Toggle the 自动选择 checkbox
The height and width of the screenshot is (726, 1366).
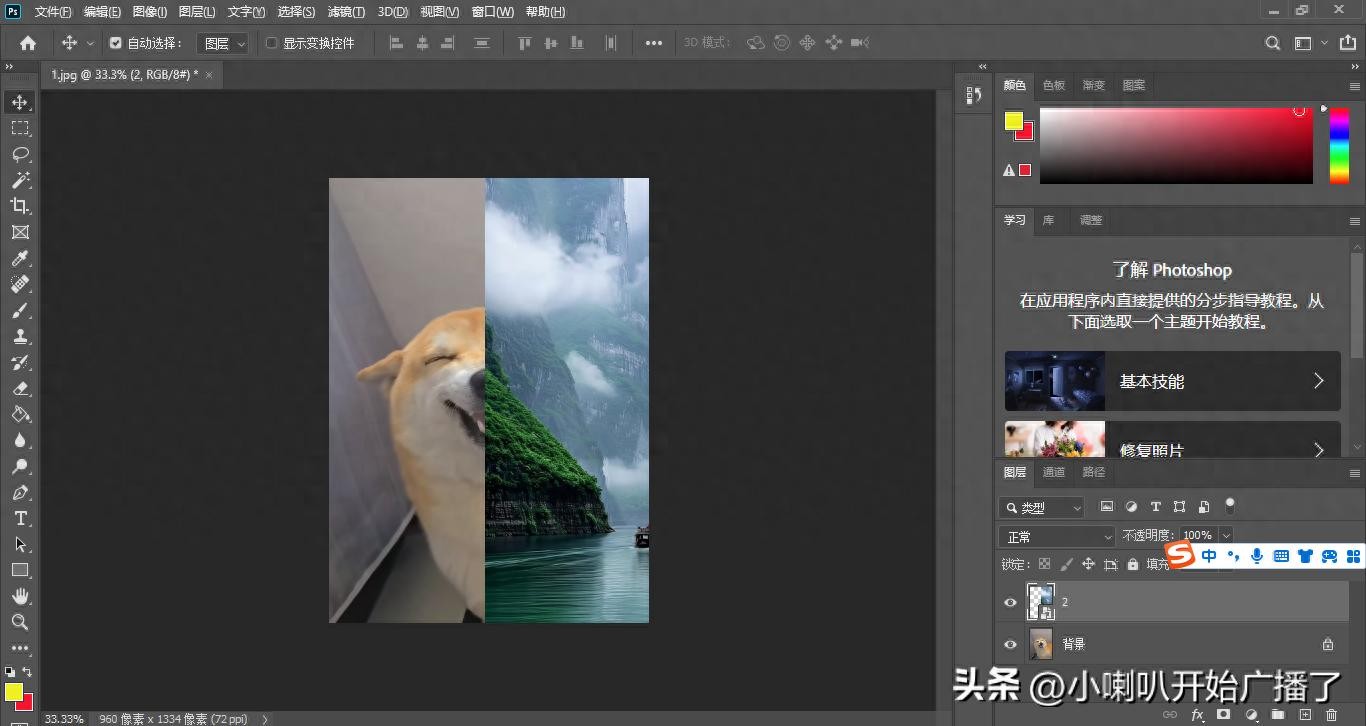pyautogui.click(x=115, y=43)
